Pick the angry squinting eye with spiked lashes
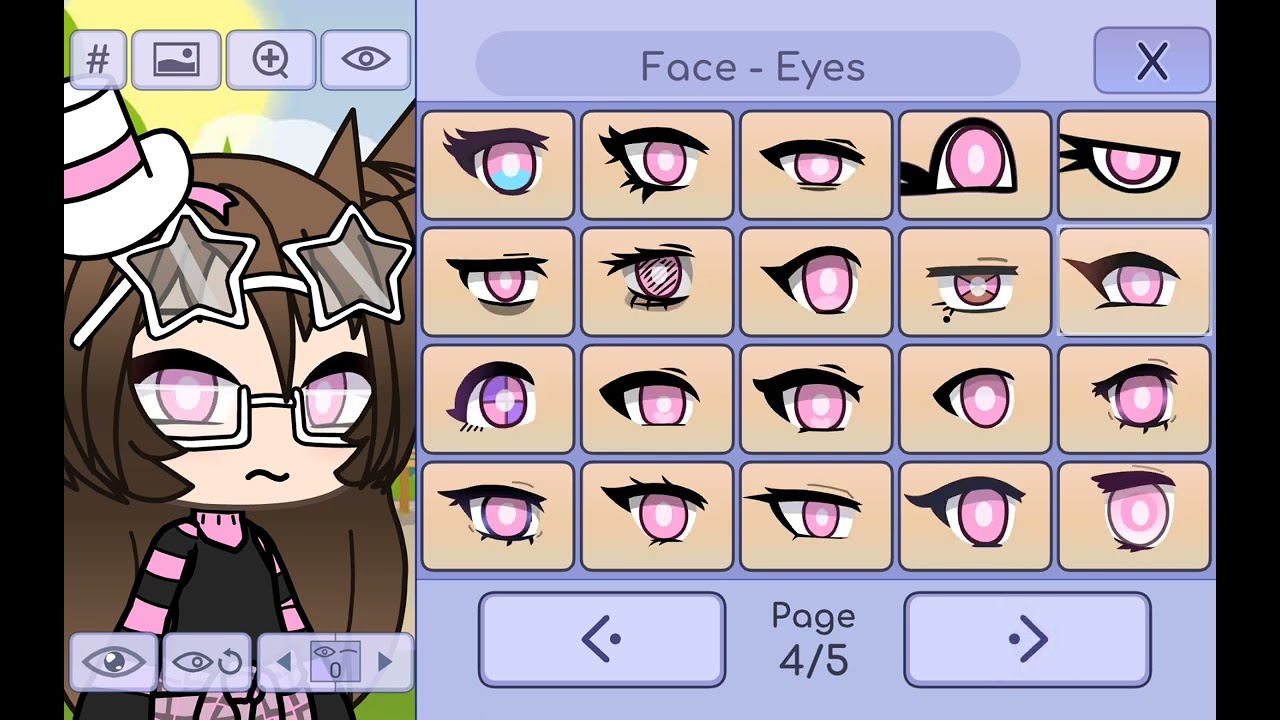This screenshot has width=1280, height=720. (x=1134, y=165)
